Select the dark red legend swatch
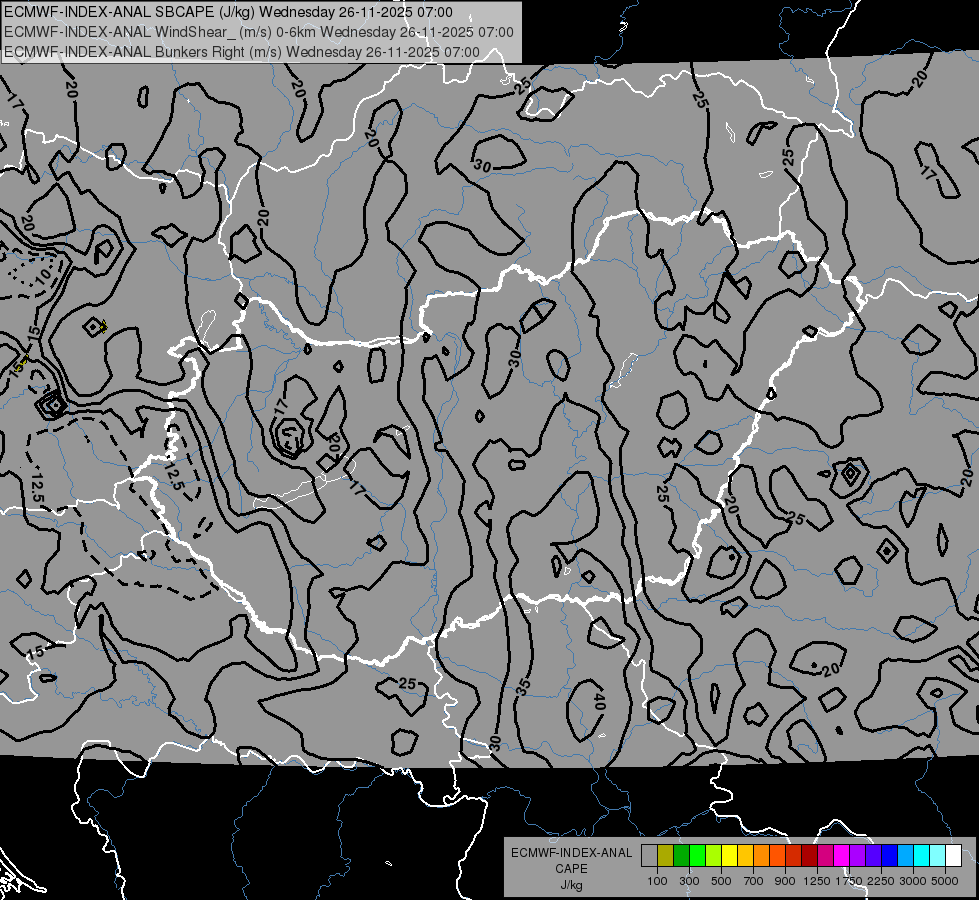The width and height of the screenshot is (979, 900). pyautogui.click(x=809, y=855)
